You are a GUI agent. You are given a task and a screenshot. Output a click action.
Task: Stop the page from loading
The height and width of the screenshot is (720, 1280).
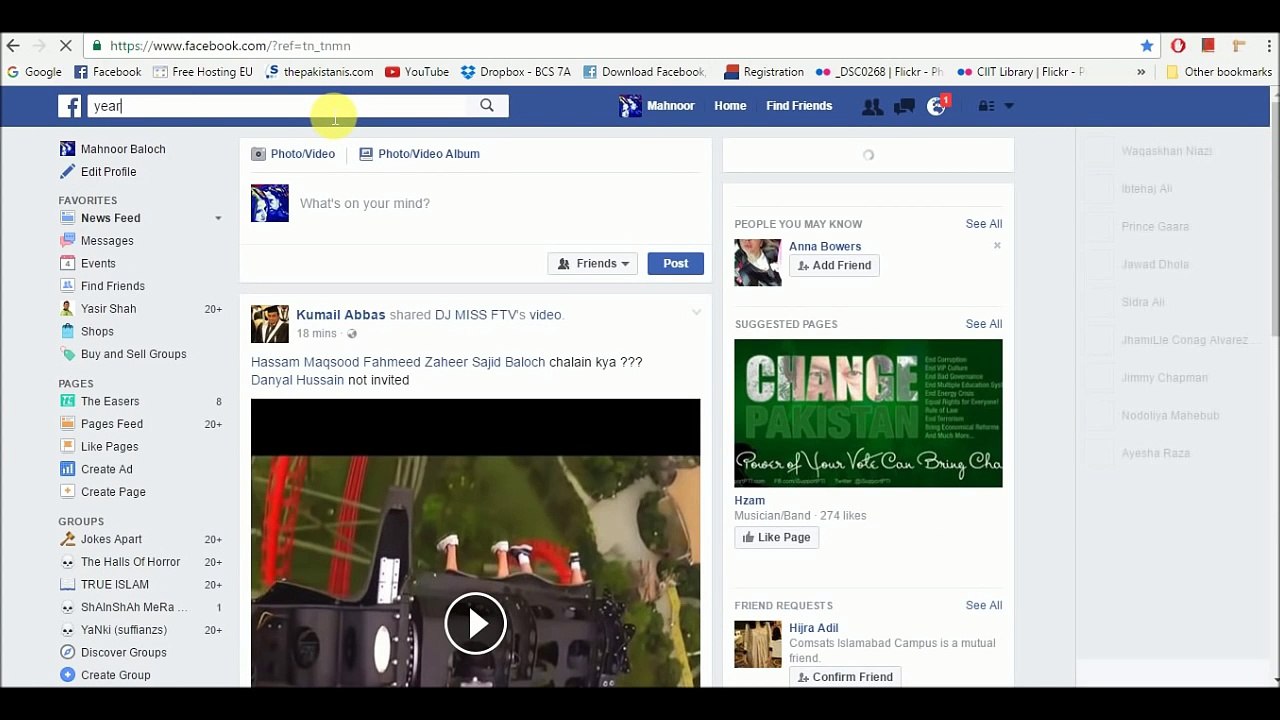[x=65, y=46]
